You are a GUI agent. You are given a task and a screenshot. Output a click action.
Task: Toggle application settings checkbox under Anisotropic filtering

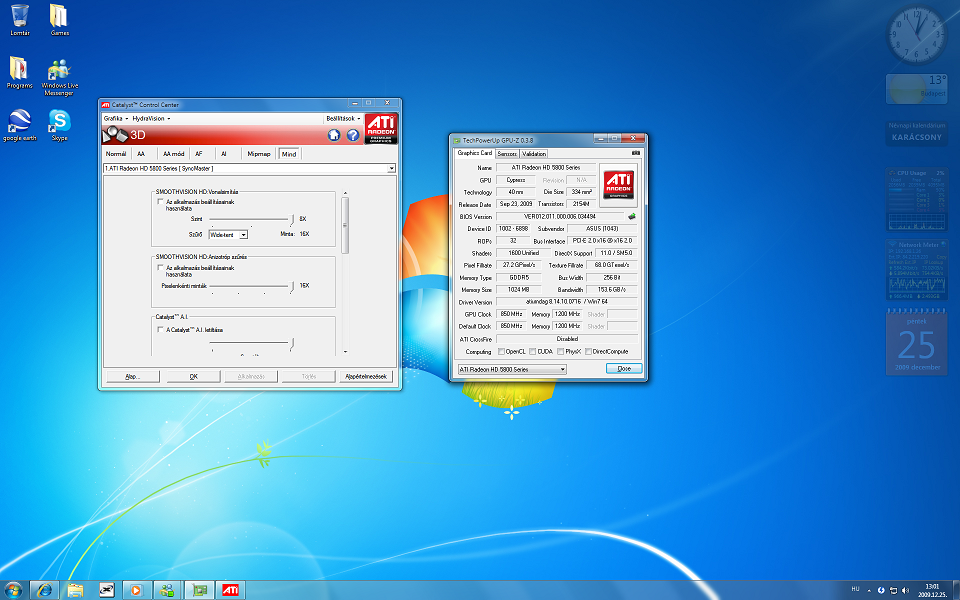[x=160, y=268]
